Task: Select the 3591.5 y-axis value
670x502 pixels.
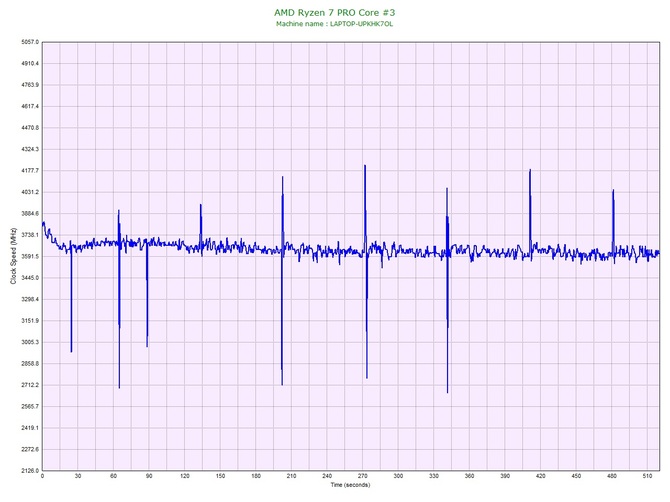Action: click(x=30, y=256)
